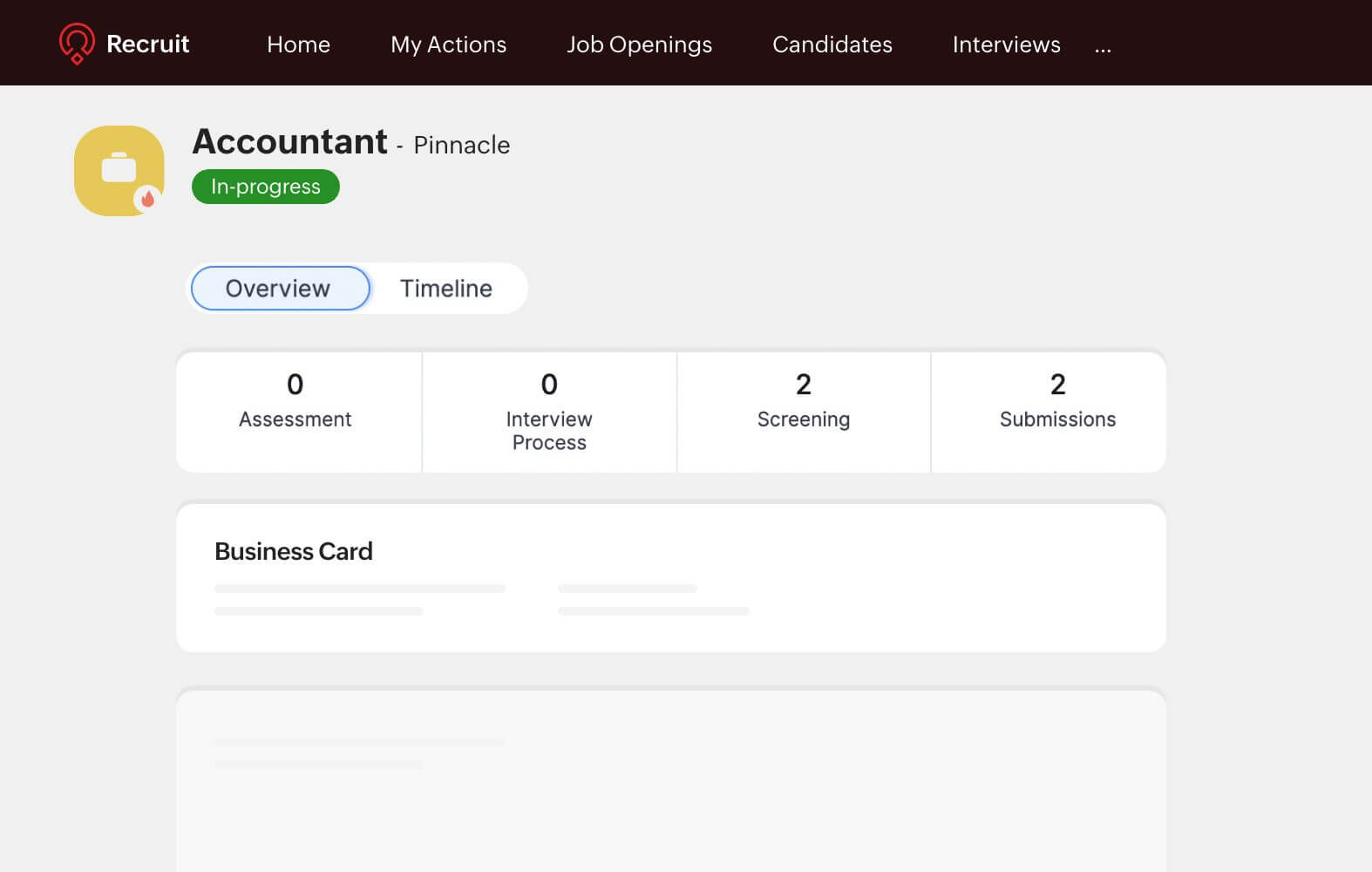This screenshot has height=872, width=1372.
Task: Click the Business Card section heading
Action: [294, 551]
